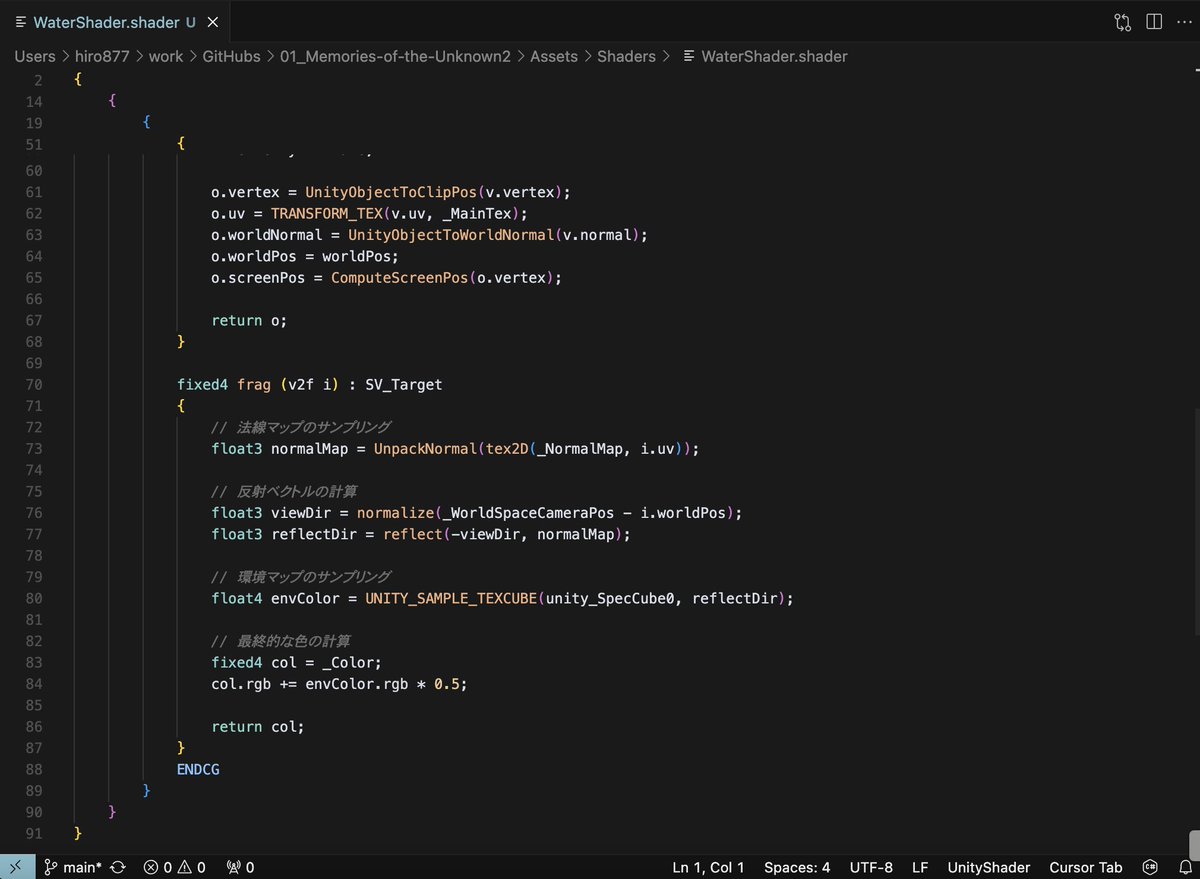Click Shaders breadcrumb folder

click(627, 56)
